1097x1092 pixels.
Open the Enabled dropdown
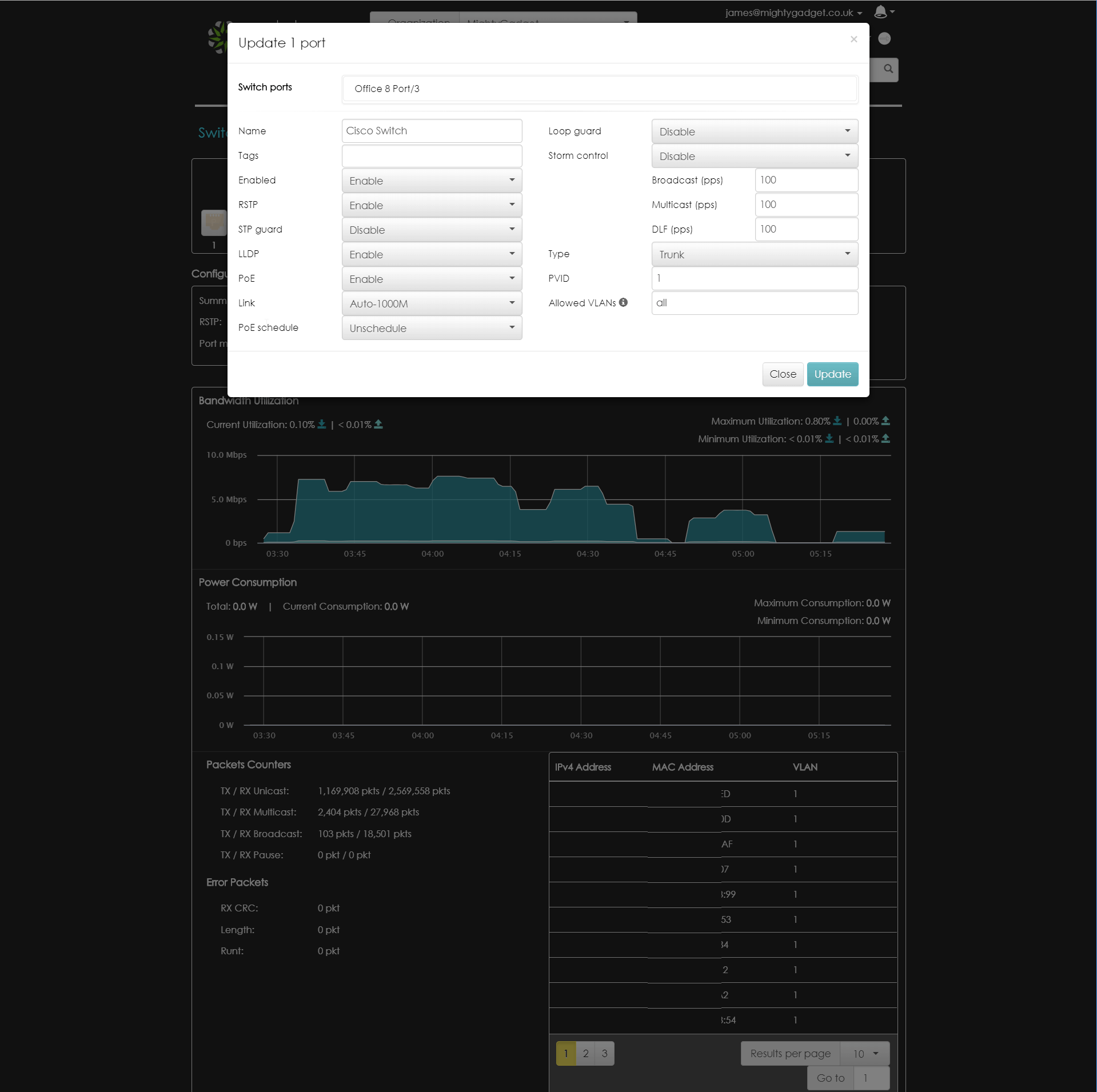pyautogui.click(x=432, y=181)
